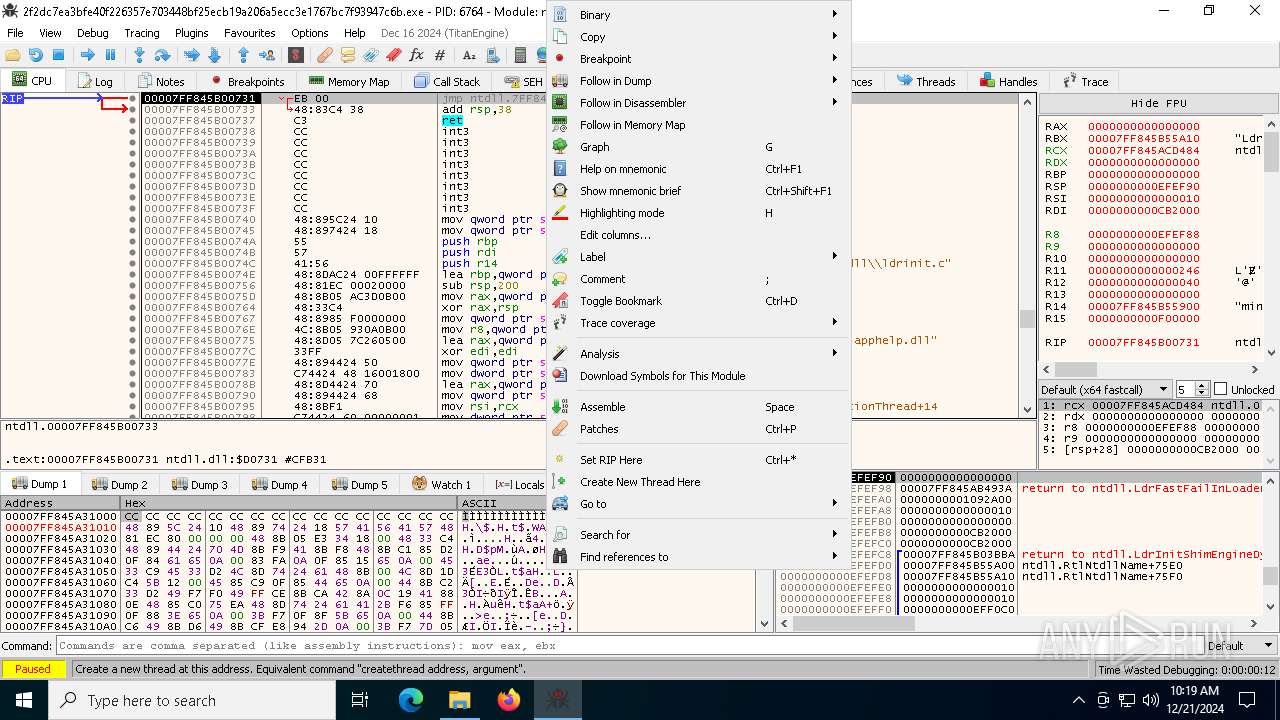
Task: Open Bookmarks with the red bookmark icon
Action: tap(394, 55)
